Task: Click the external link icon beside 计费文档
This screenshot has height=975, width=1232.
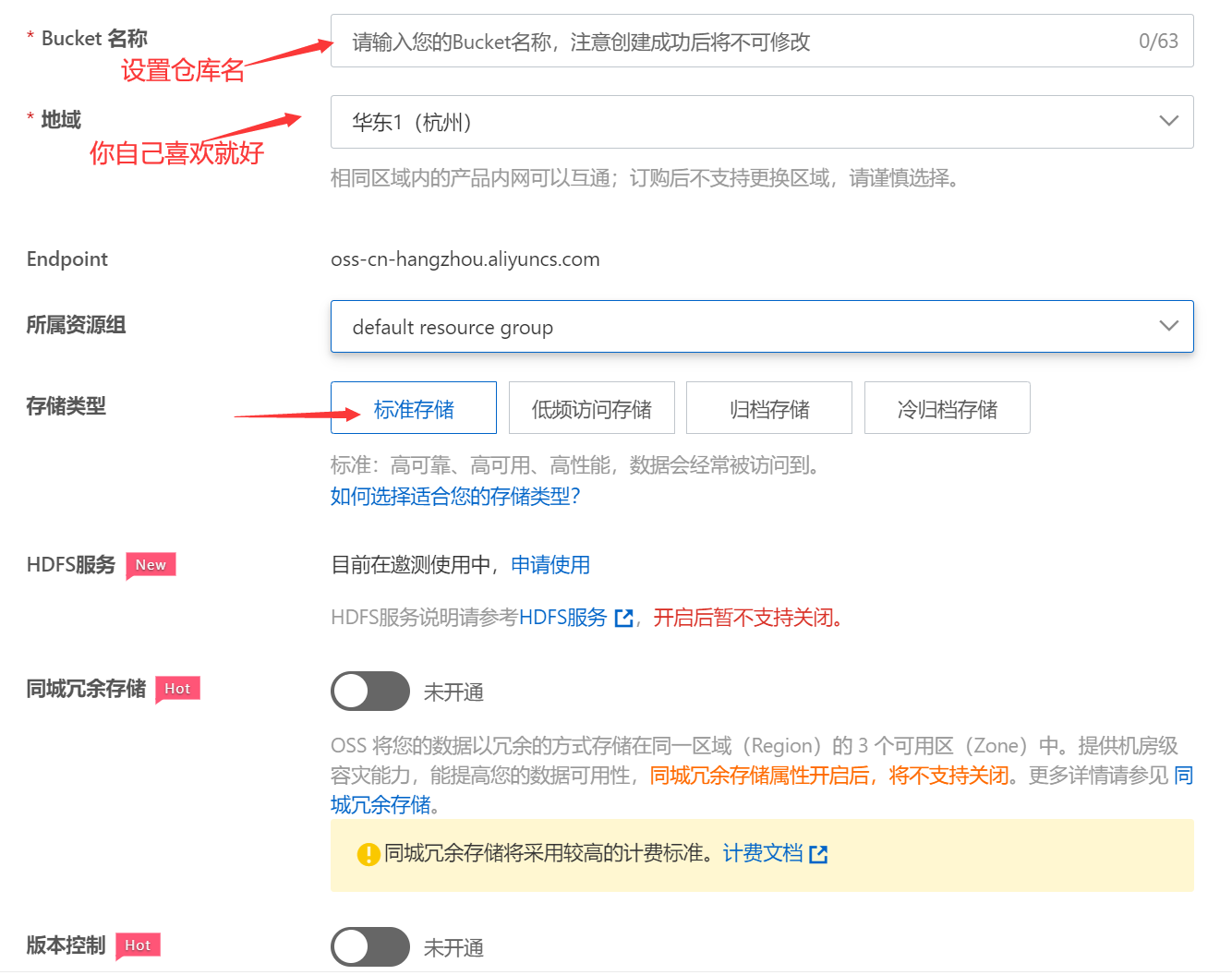Action: pyautogui.click(x=818, y=854)
